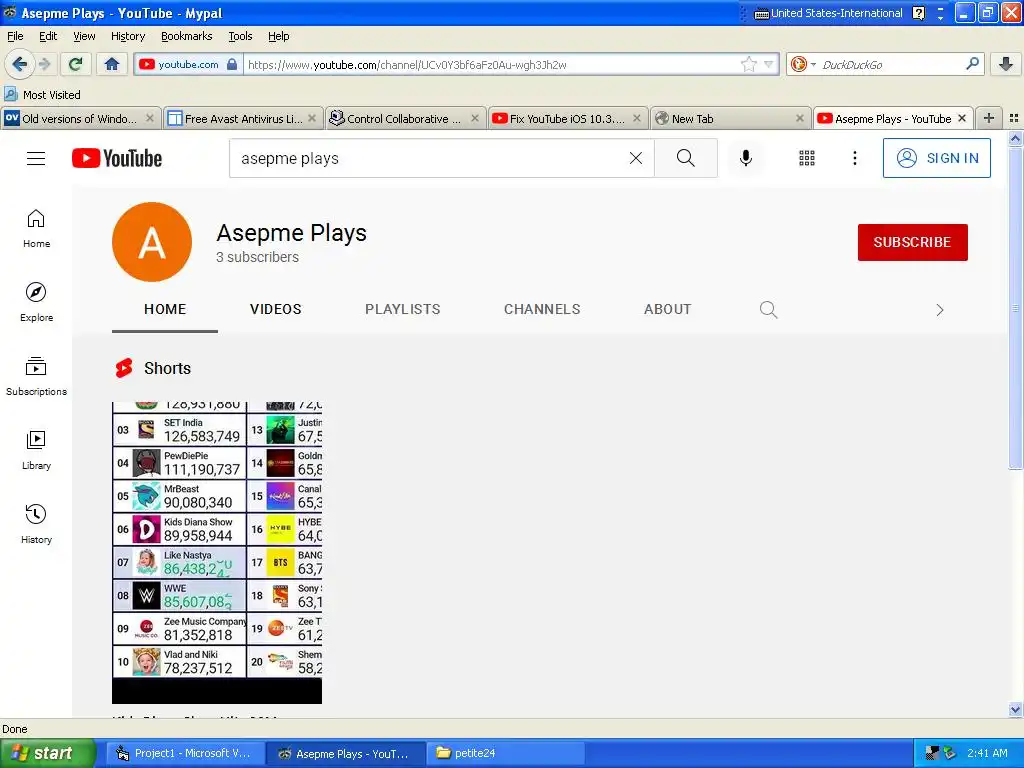Open the Help menu
Screen dimensions: 1024x768
click(278, 36)
